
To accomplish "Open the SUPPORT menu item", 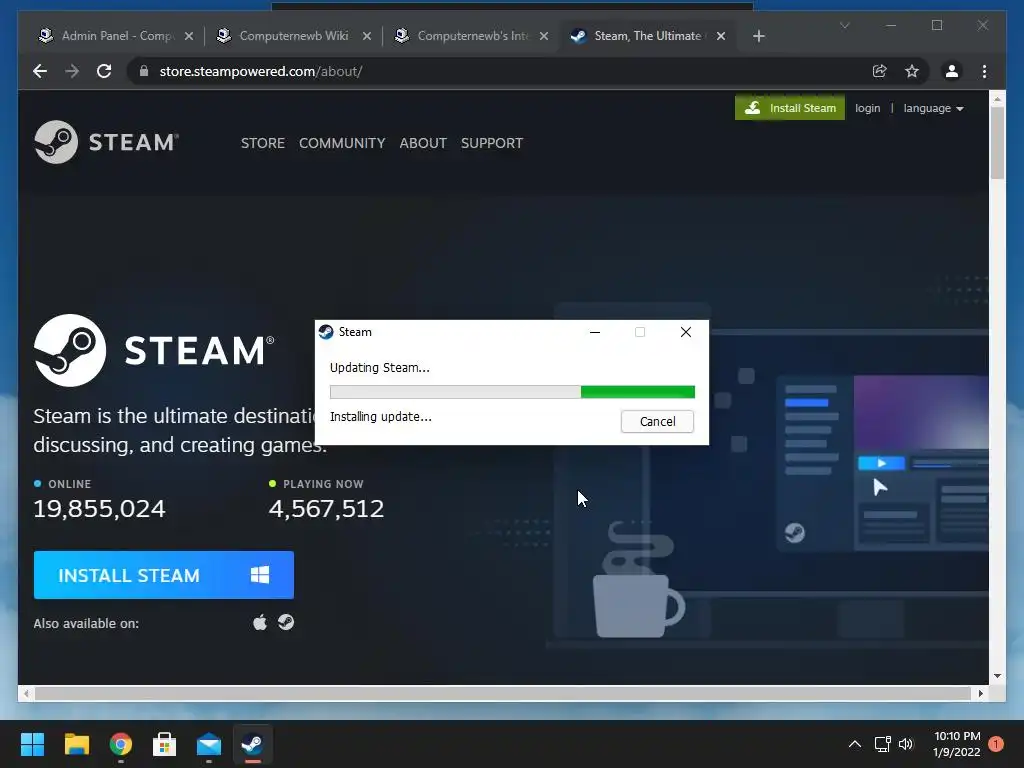I will (x=492, y=143).
